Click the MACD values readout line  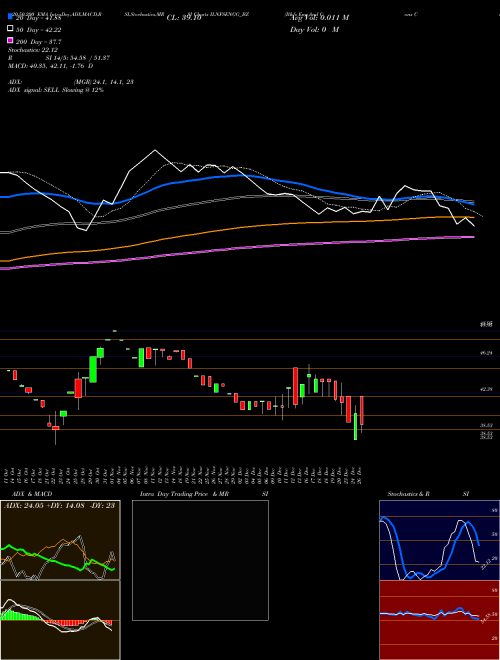[51, 66]
